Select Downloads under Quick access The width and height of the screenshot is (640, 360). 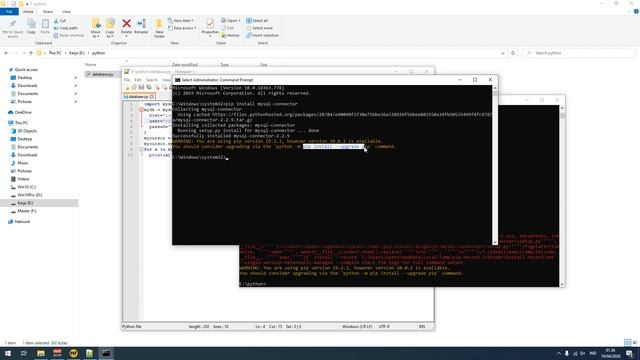coord(27,86)
